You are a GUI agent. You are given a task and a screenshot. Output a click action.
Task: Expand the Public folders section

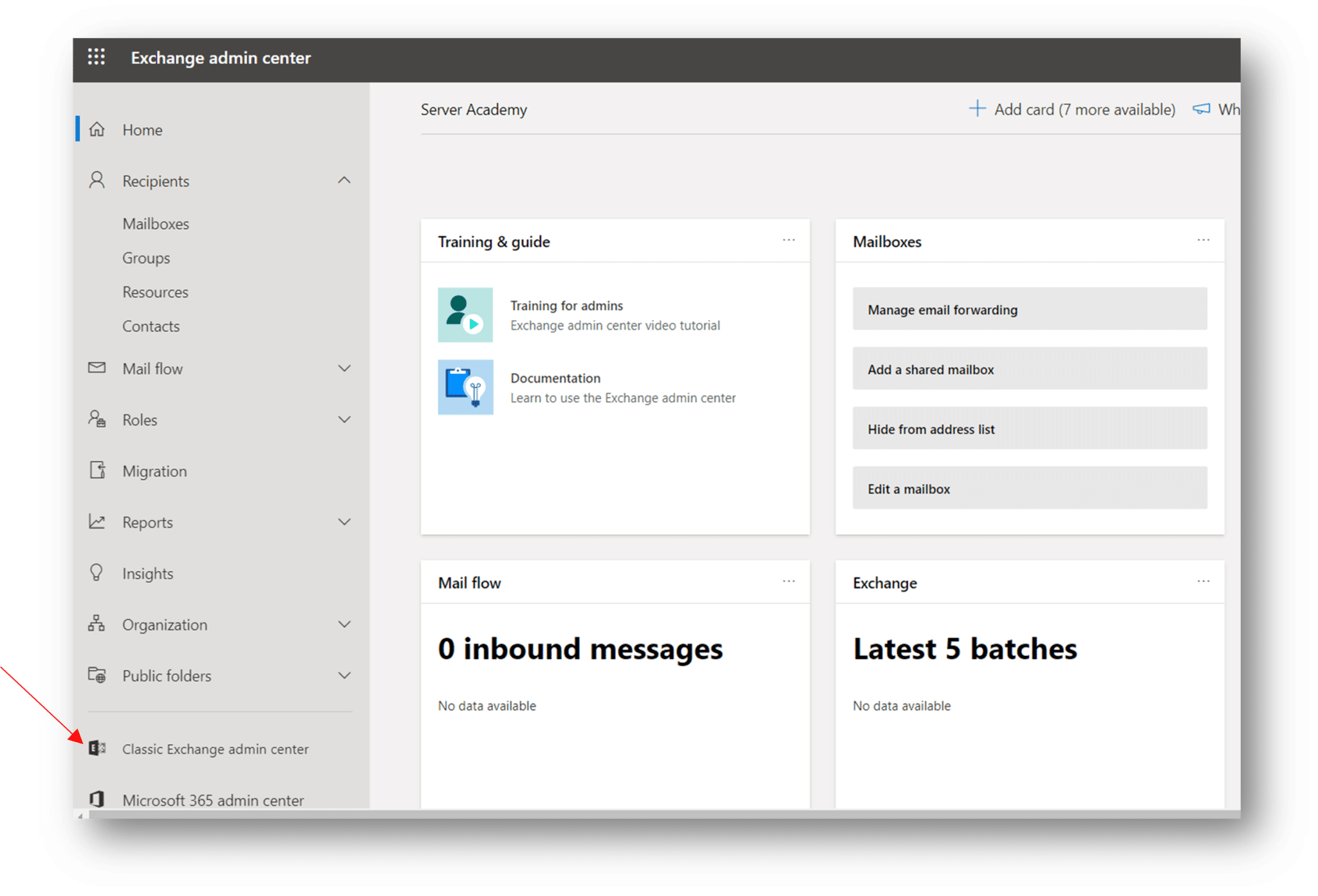point(344,675)
